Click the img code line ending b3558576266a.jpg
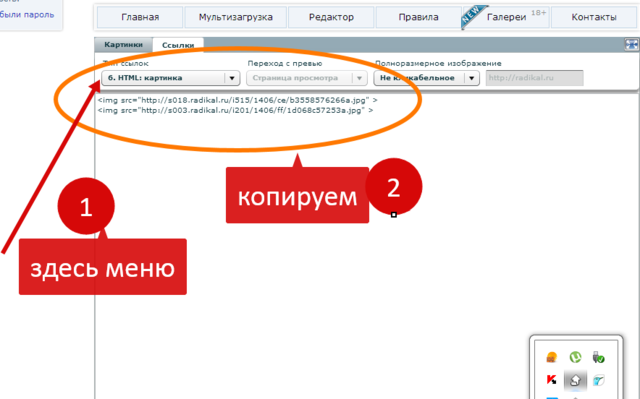This screenshot has height=399, width=640. coord(238,100)
